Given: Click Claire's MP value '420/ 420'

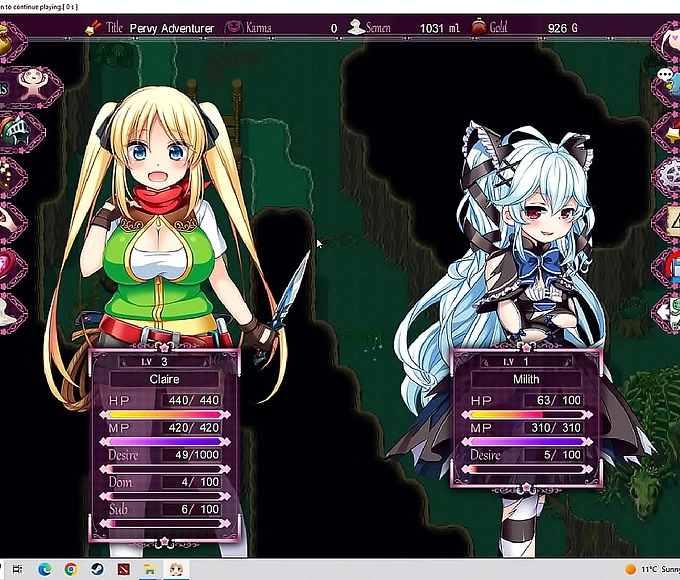Looking at the screenshot, I should point(194,427).
